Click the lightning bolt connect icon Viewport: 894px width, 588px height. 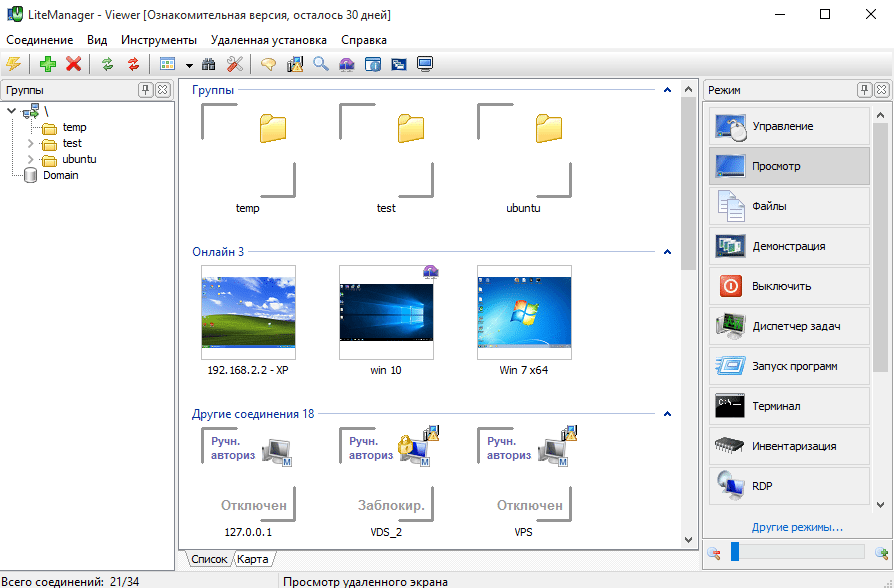coord(13,64)
